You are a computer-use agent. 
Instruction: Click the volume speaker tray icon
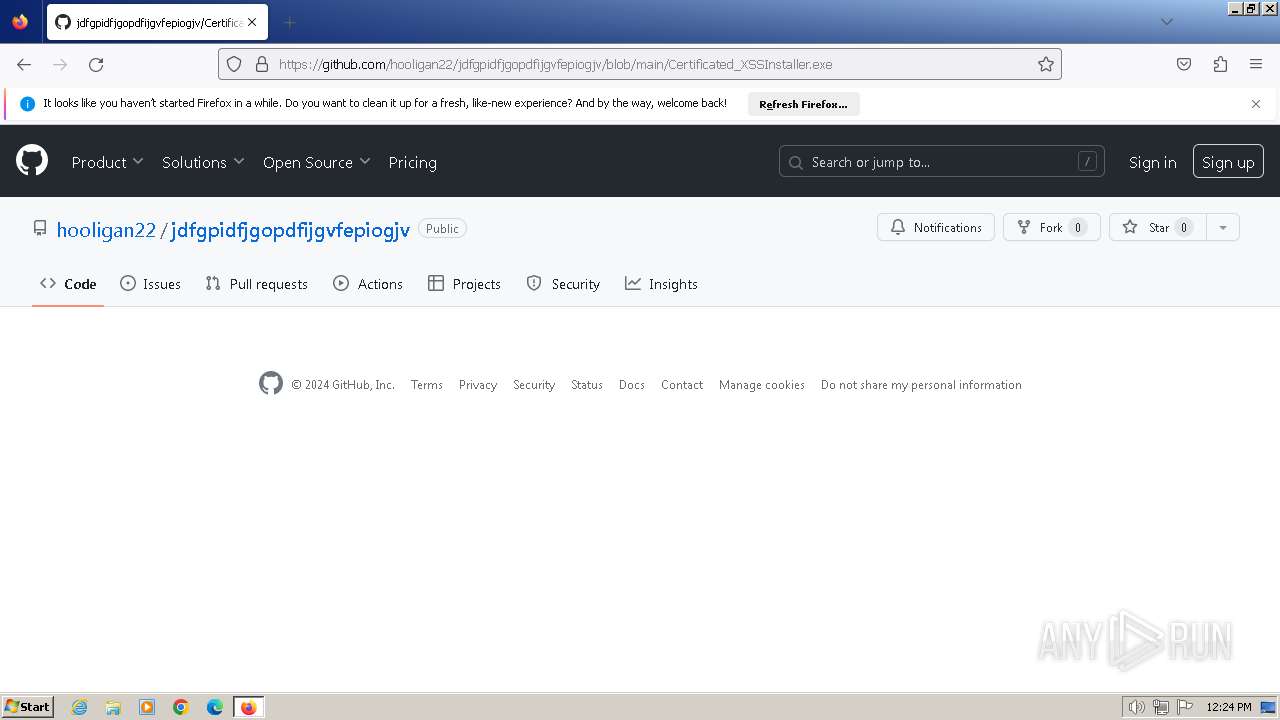(1136, 707)
